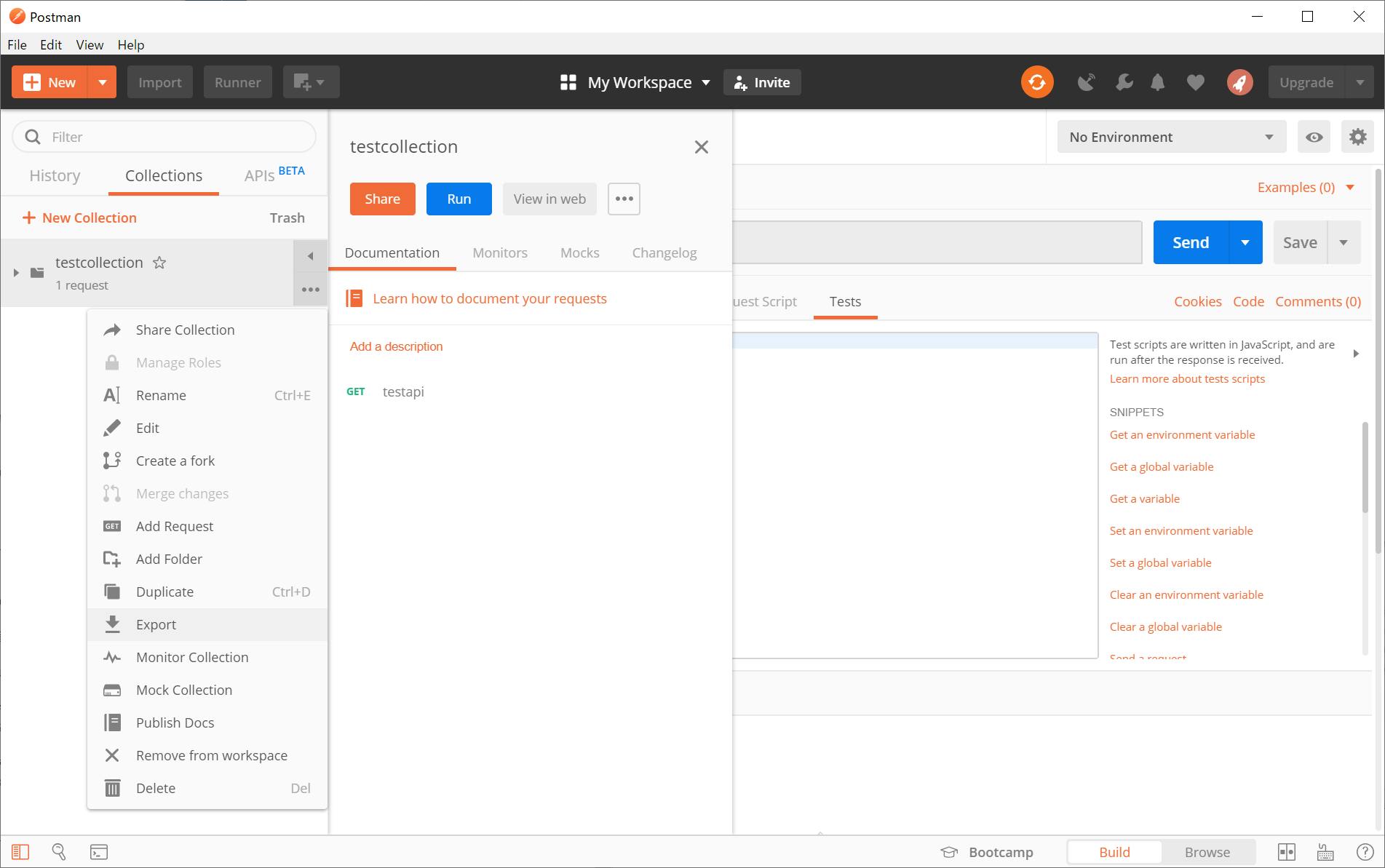Open the Find and Replace icon
The width and height of the screenshot is (1385, 868).
pos(59,852)
